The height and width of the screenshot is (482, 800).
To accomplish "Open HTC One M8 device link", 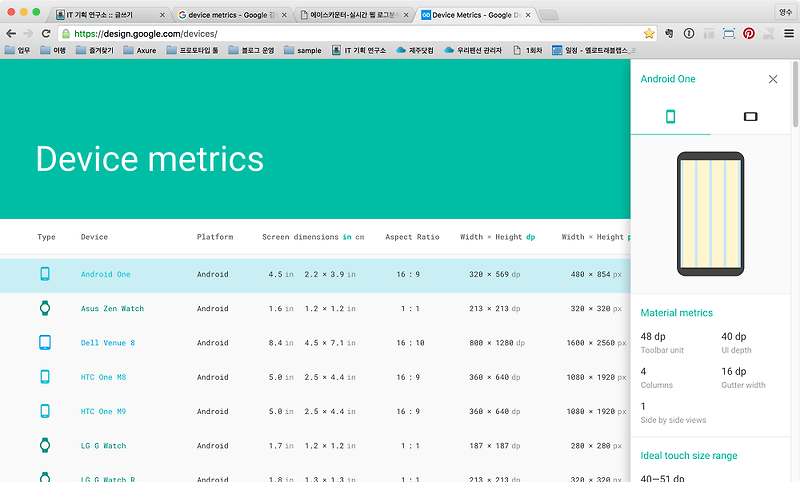I will click(103, 377).
